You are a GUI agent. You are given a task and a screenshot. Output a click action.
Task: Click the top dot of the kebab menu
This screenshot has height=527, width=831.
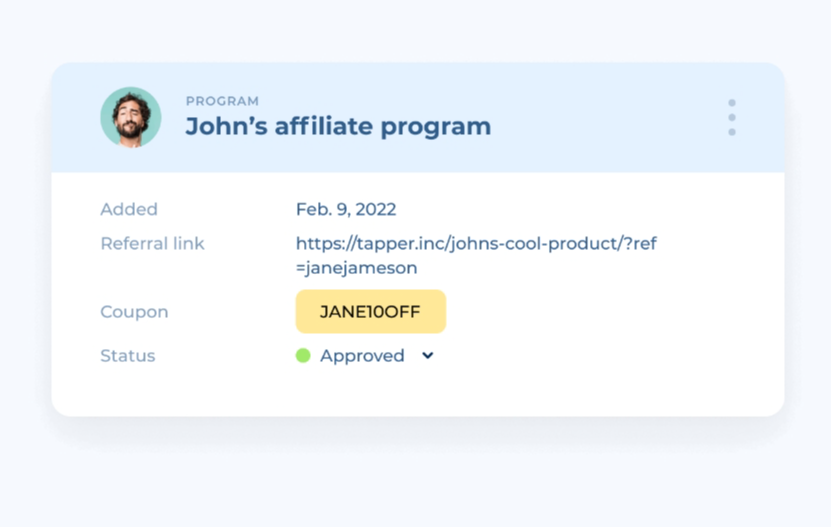[x=732, y=103]
